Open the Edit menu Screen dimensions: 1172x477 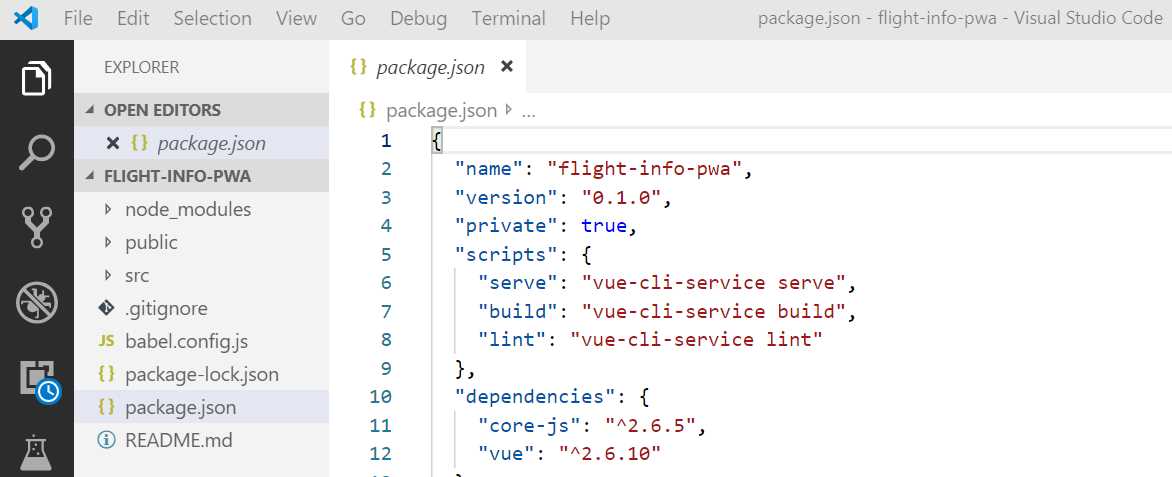pyautogui.click(x=133, y=18)
